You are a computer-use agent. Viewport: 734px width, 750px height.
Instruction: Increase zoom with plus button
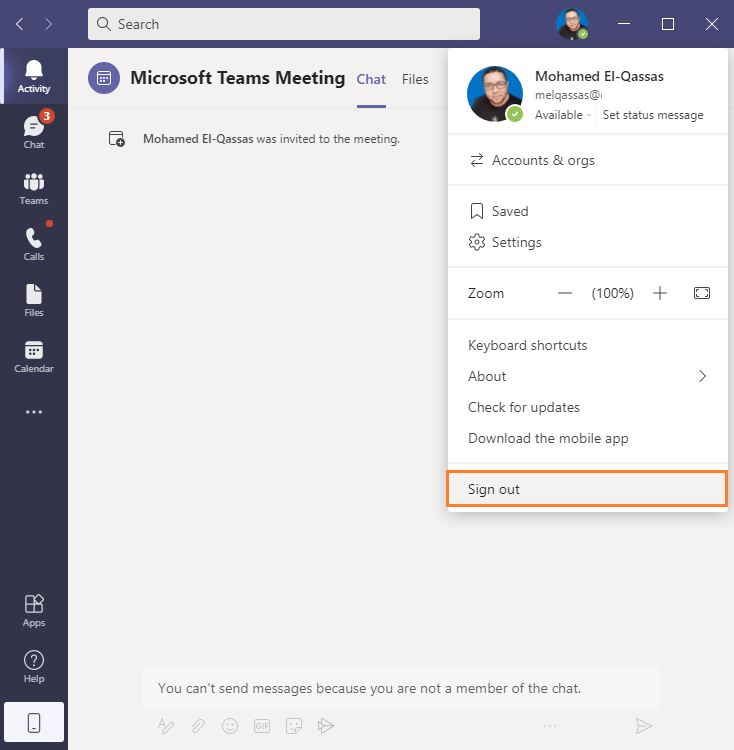coord(660,293)
